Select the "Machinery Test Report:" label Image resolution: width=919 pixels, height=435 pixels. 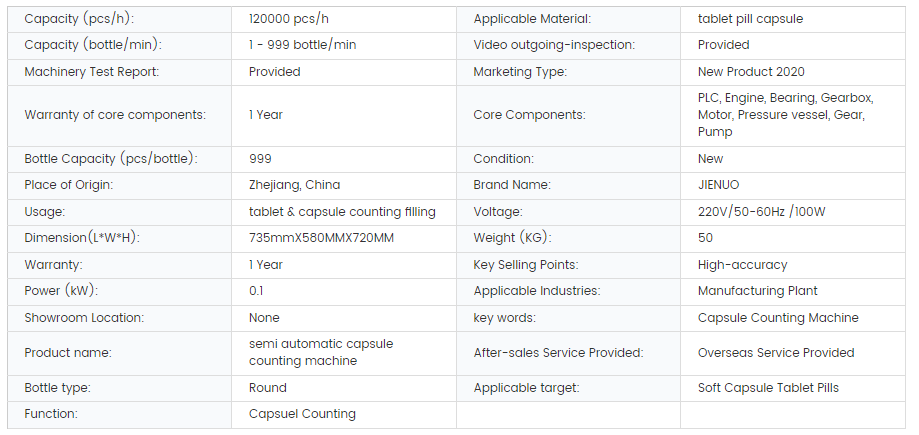coord(91,72)
